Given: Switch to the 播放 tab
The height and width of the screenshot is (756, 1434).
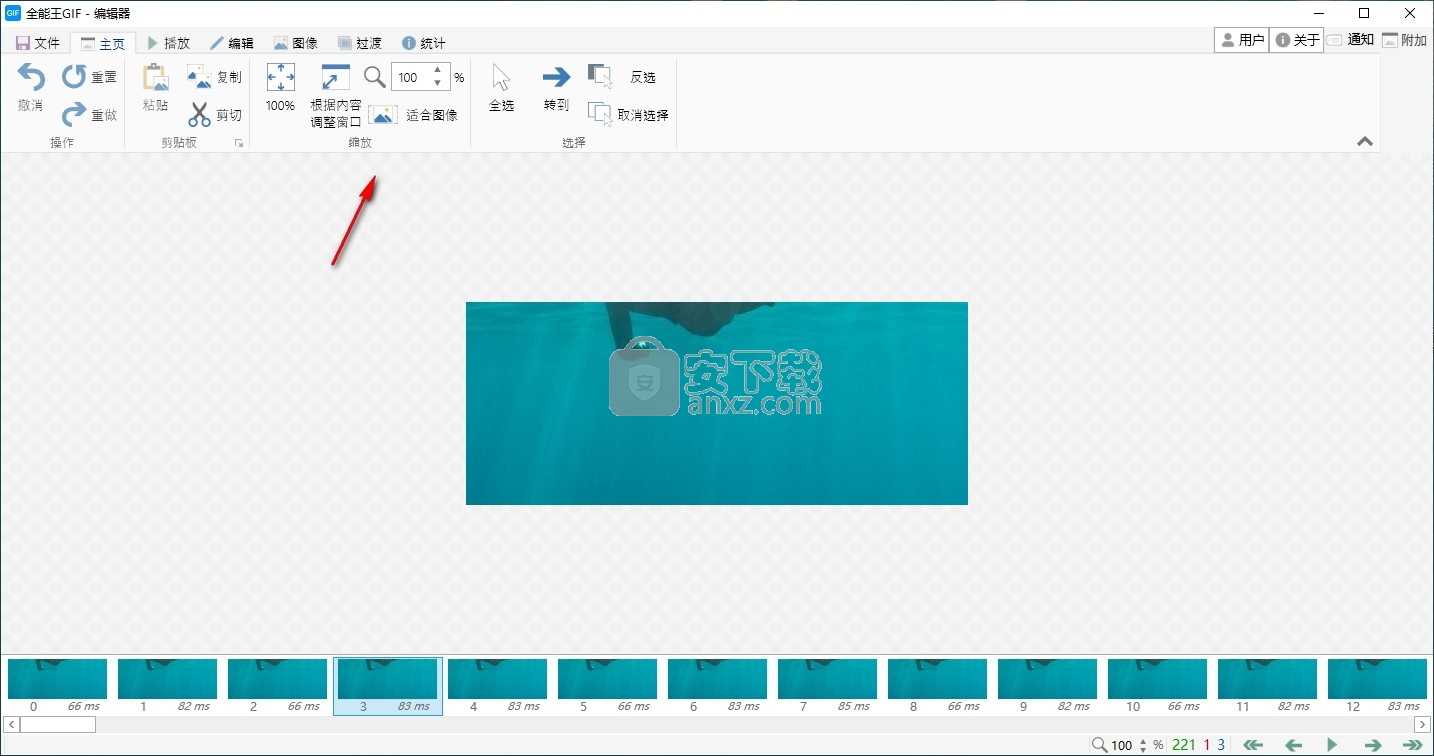Looking at the screenshot, I should (x=168, y=43).
